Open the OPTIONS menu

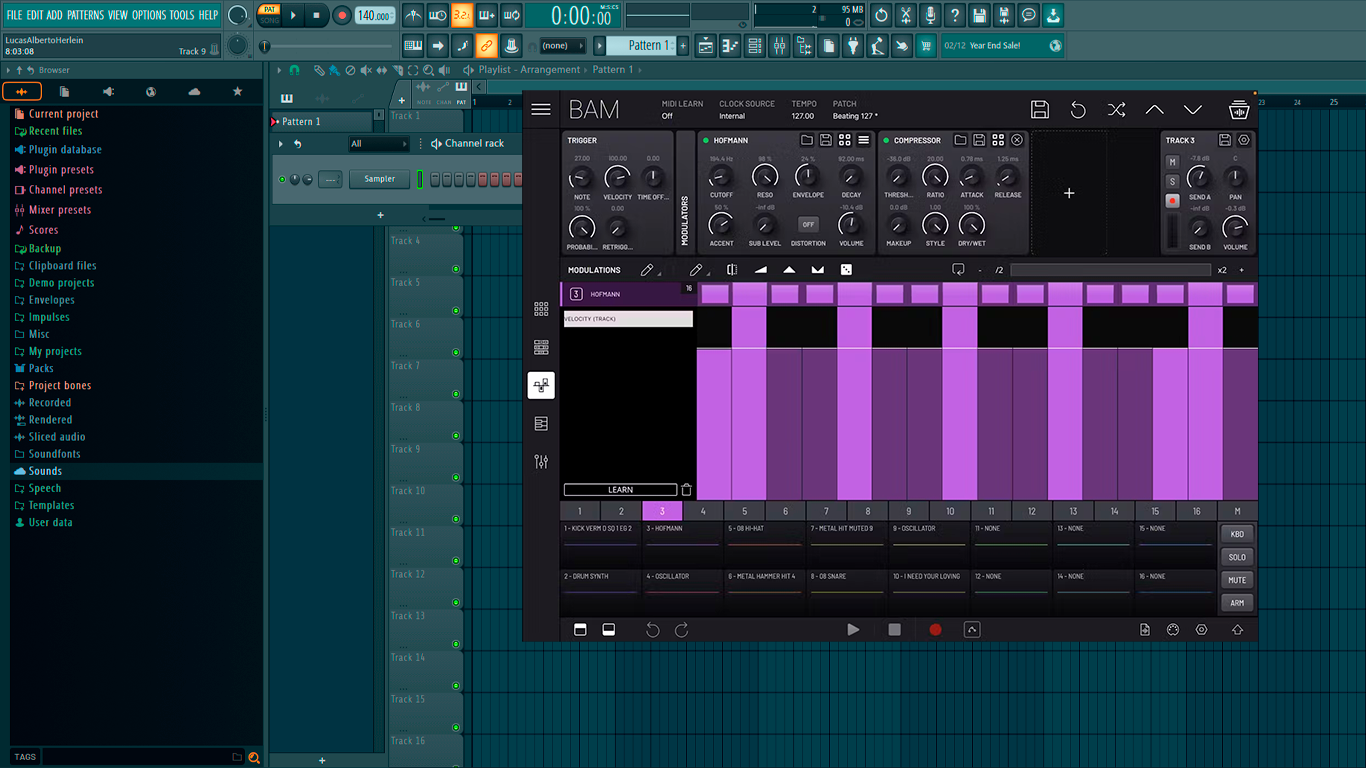point(149,15)
